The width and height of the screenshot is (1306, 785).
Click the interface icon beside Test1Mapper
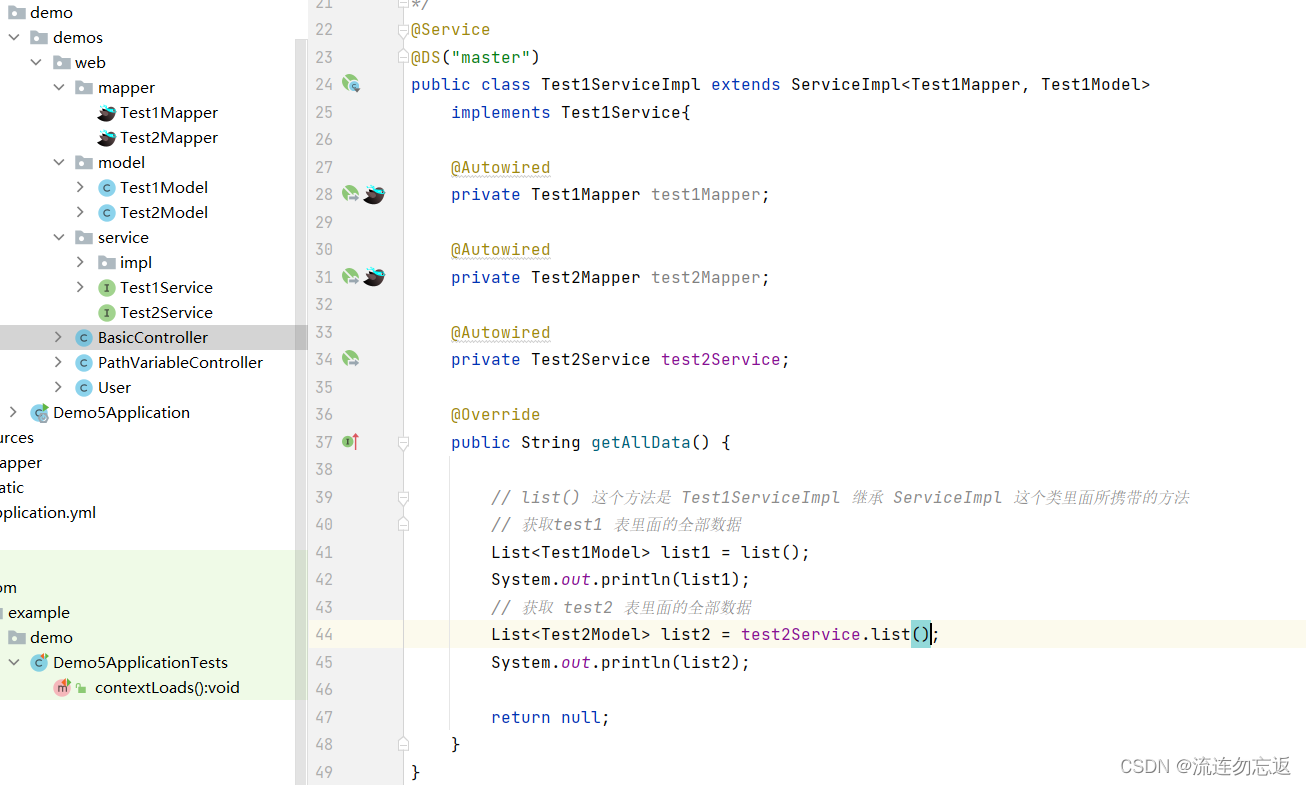pos(106,112)
